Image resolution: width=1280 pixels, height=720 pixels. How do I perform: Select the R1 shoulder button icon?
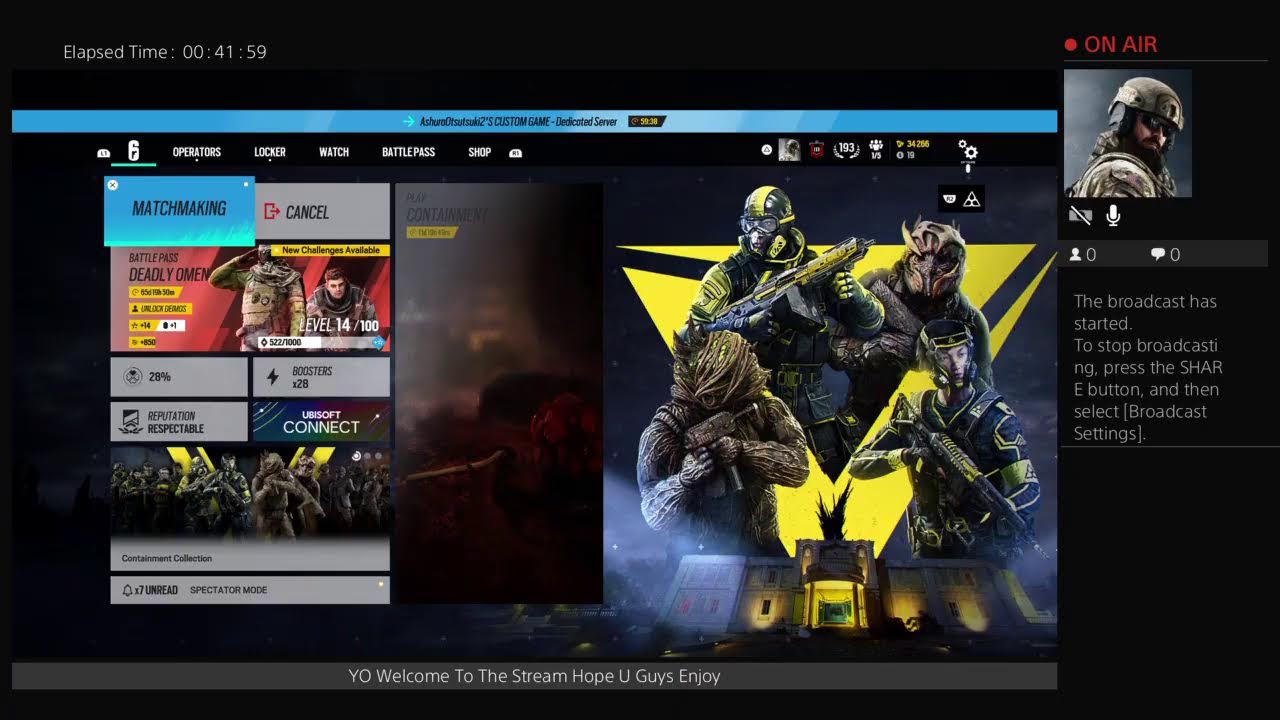pyautogui.click(x=516, y=153)
